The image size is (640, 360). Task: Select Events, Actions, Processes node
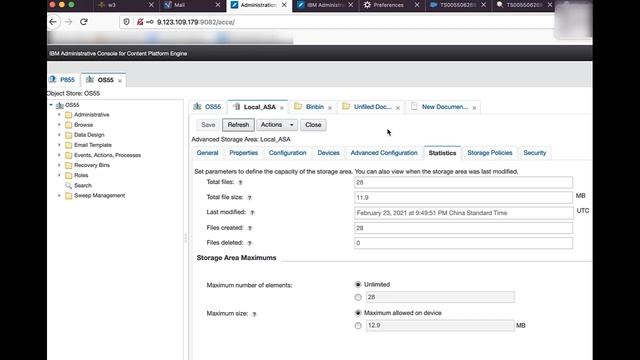click(107, 155)
